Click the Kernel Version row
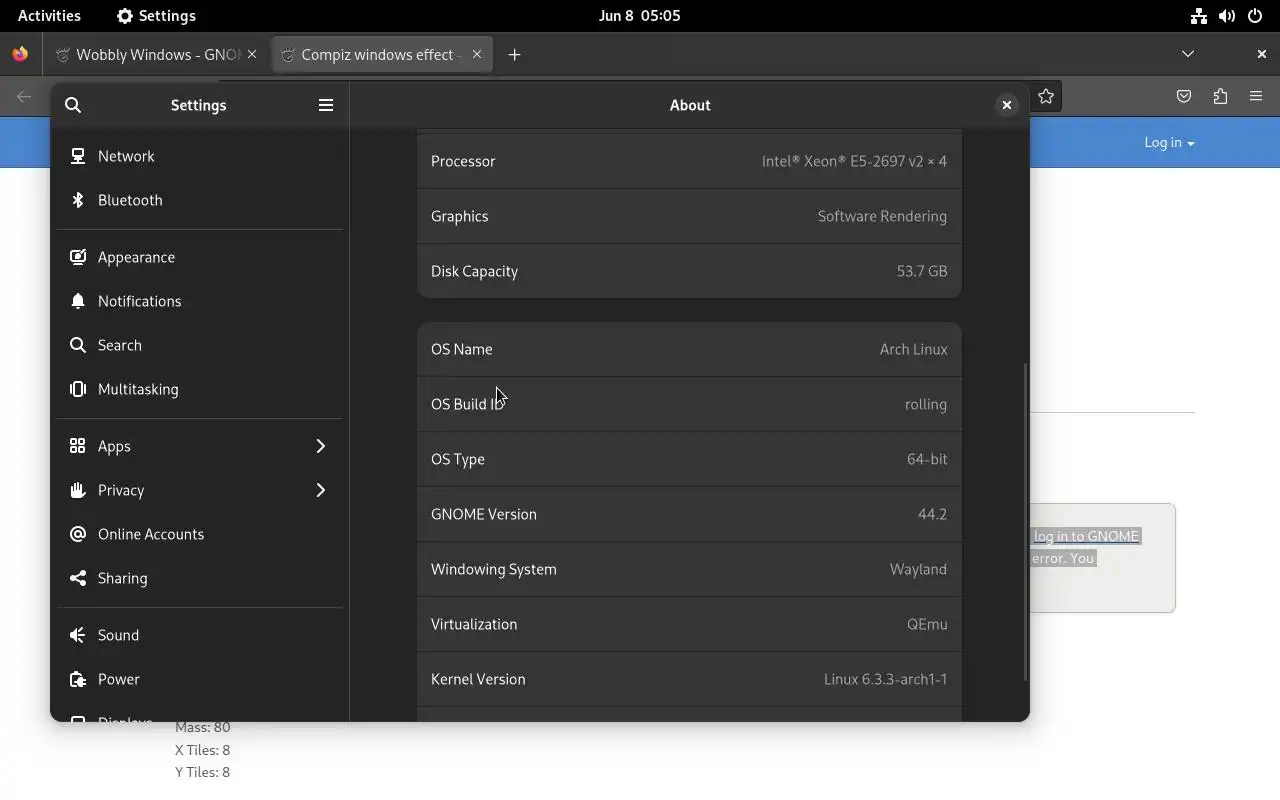Viewport: 1280px width, 800px height. click(689, 679)
